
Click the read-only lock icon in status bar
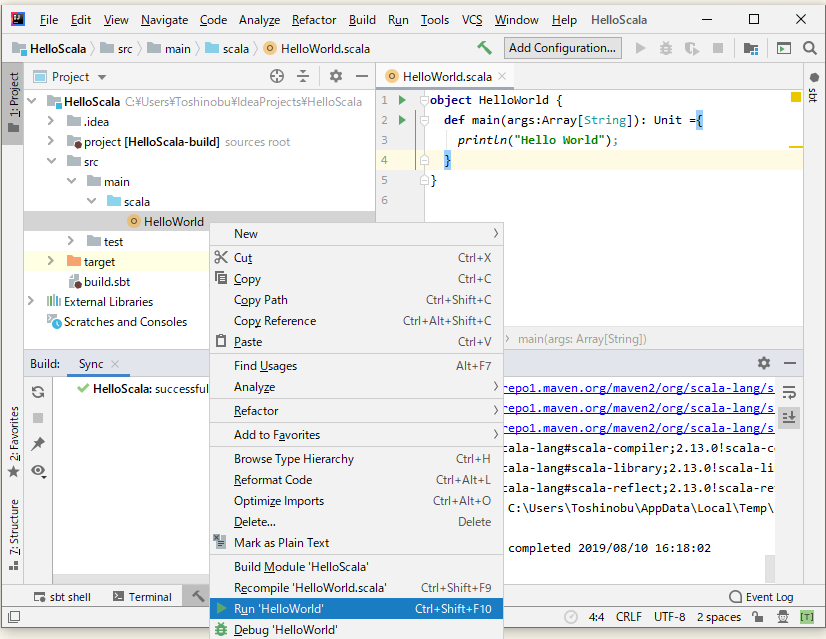pyautogui.click(x=758, y=616)
